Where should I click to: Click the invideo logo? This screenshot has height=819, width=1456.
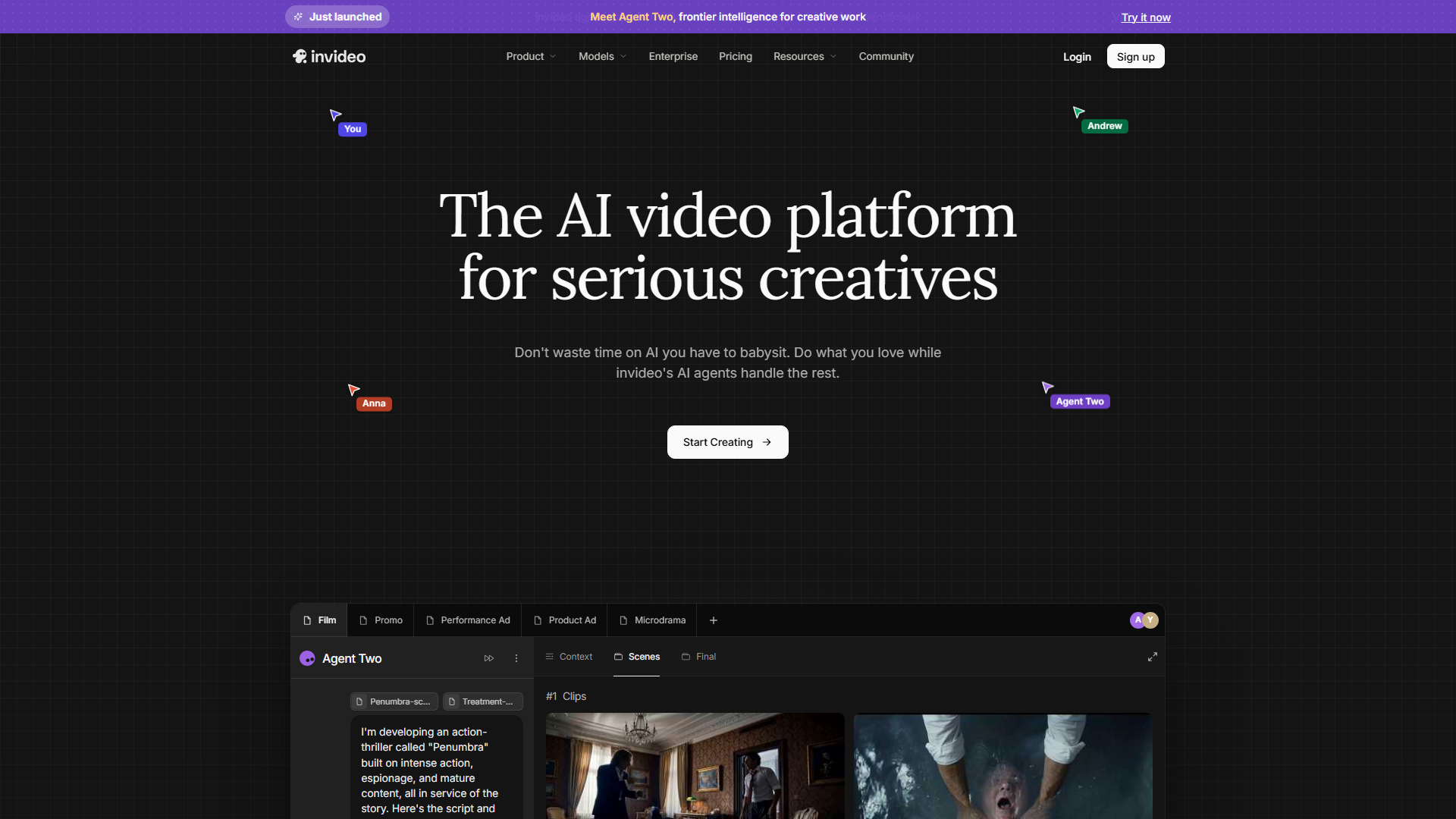pos(329,56)
